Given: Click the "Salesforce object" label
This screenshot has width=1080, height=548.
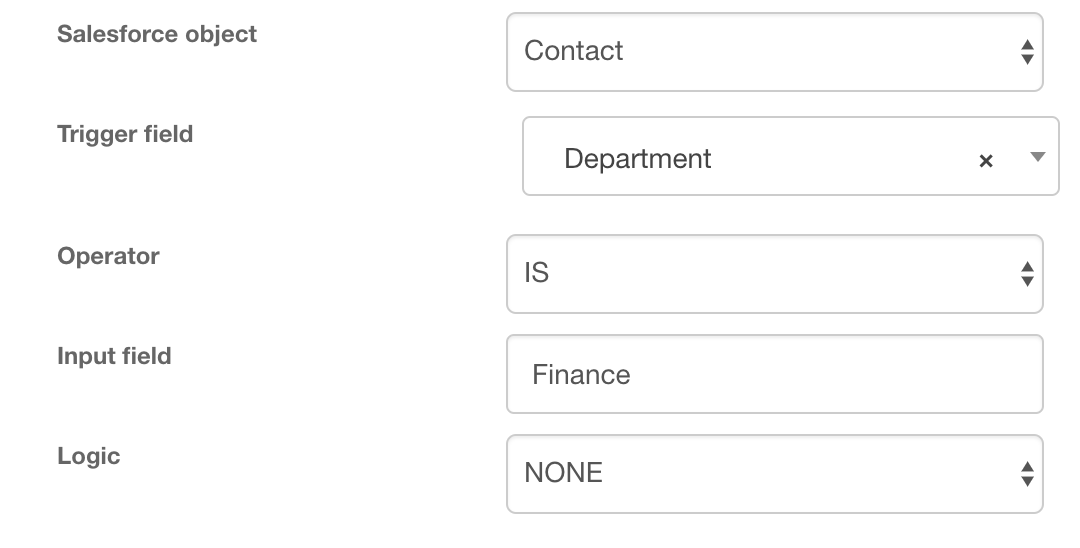Looking at the screenshot, I should pyautogui.click(x=157, y=34).
